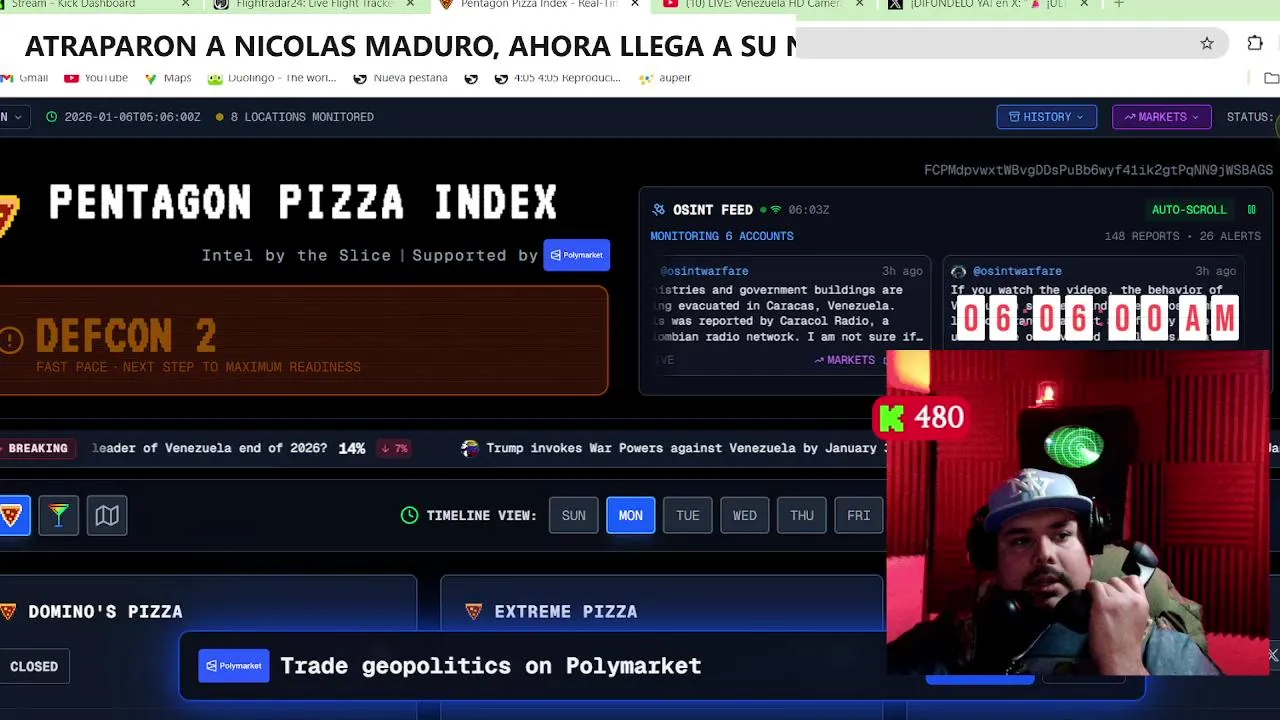Image resolution: width=1280 pixels, height=720 pixels.
Task: Click the Extreme Pizza slice icon
Action: [x=474, y=611]
